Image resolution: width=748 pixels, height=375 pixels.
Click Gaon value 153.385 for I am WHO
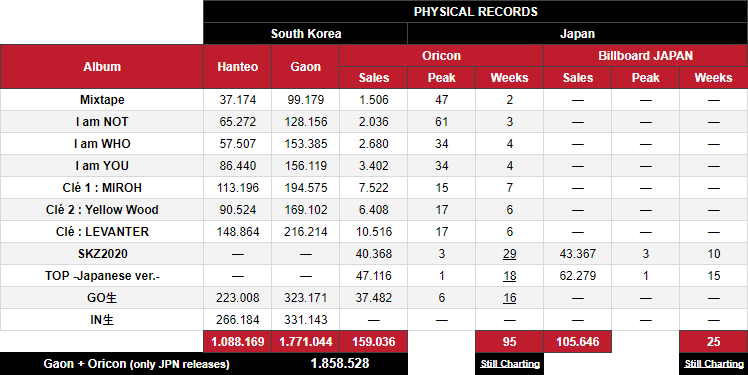click(x=306, y=144)
